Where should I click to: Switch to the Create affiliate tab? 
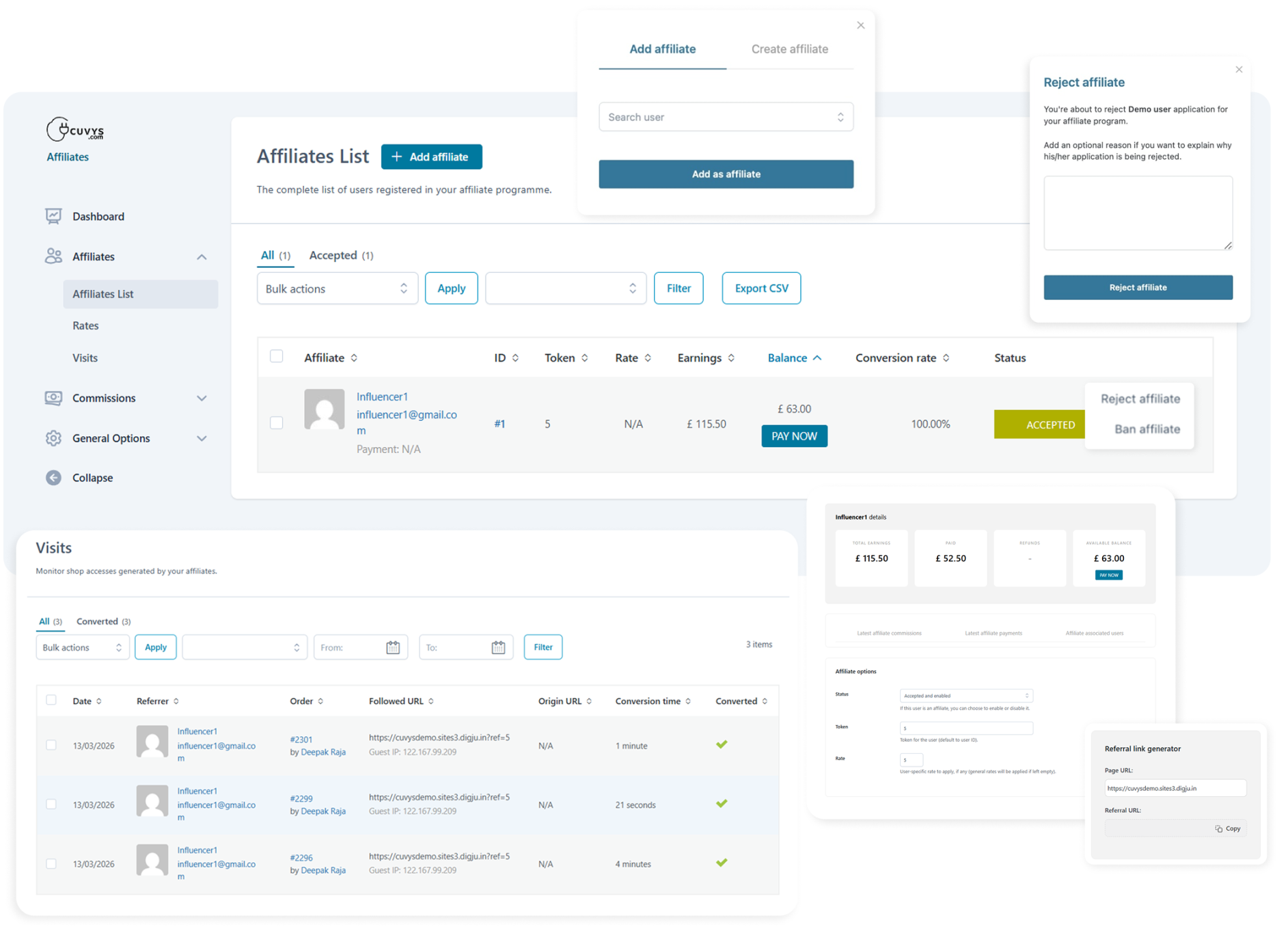[x=789, y=49]
